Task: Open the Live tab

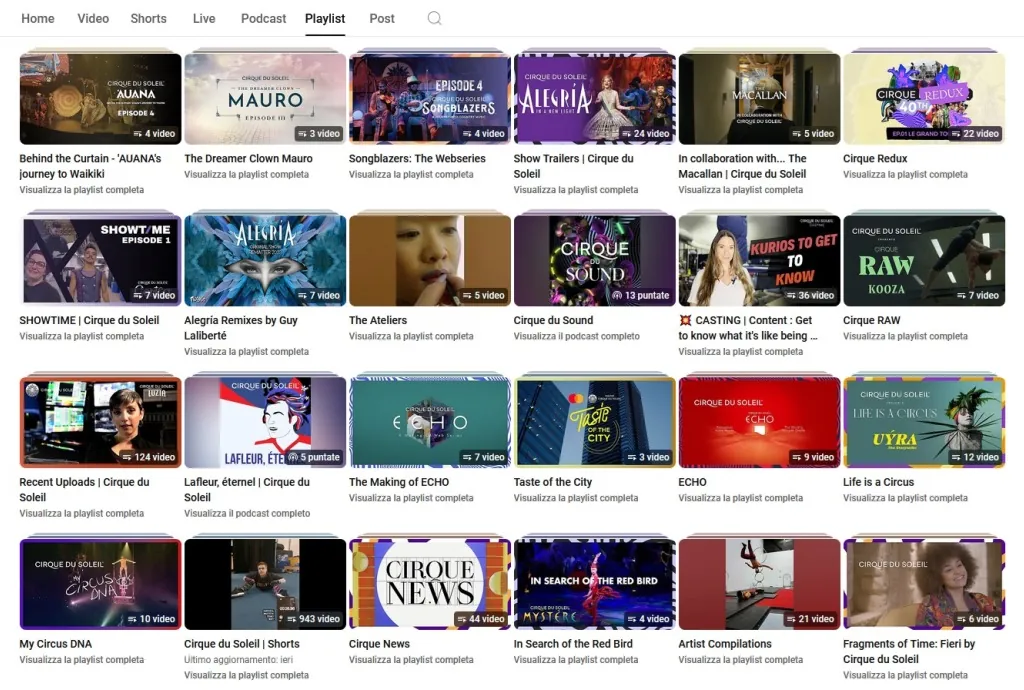Action: point(204,18)
